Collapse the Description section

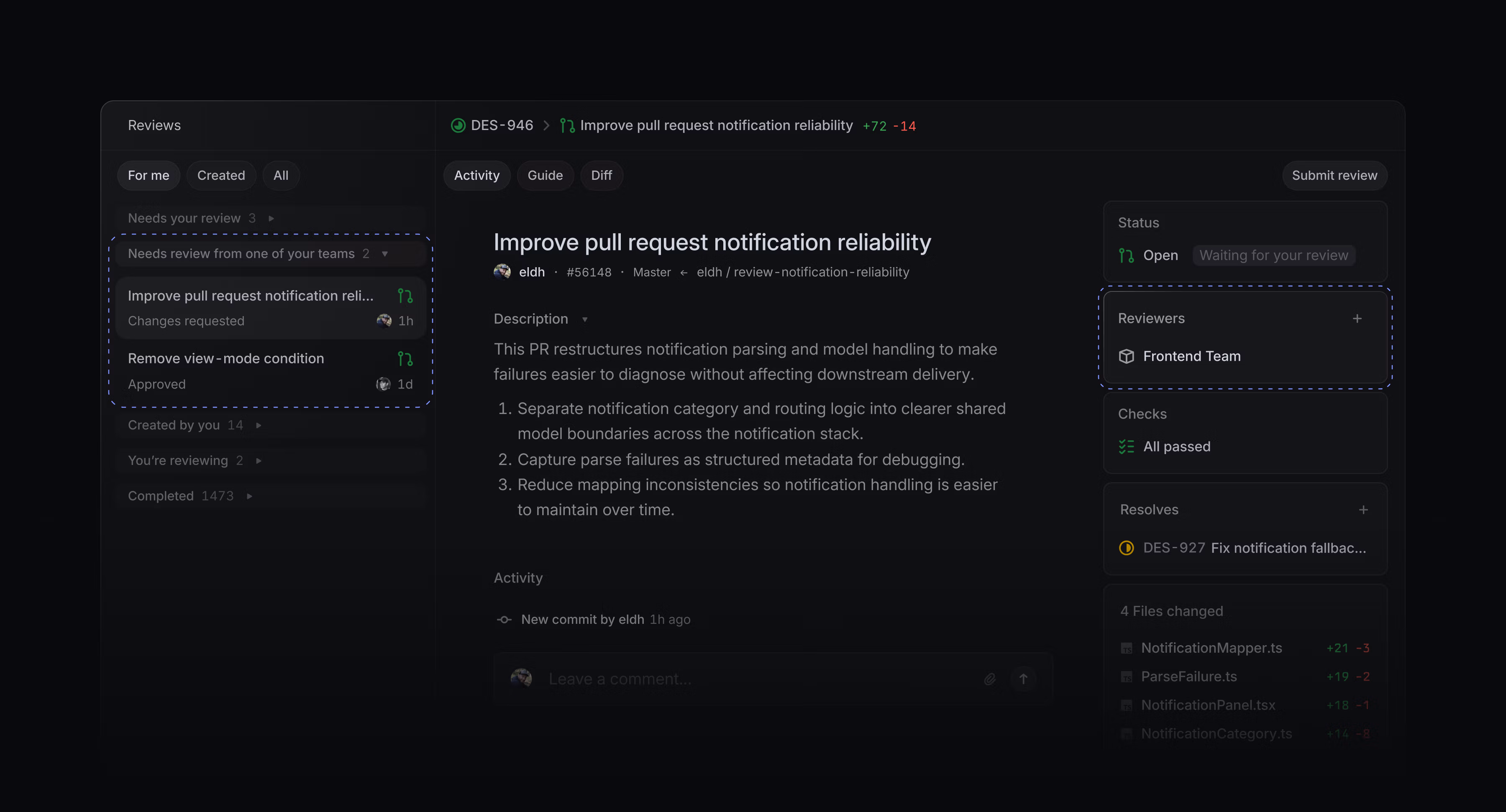pos(584,319)
